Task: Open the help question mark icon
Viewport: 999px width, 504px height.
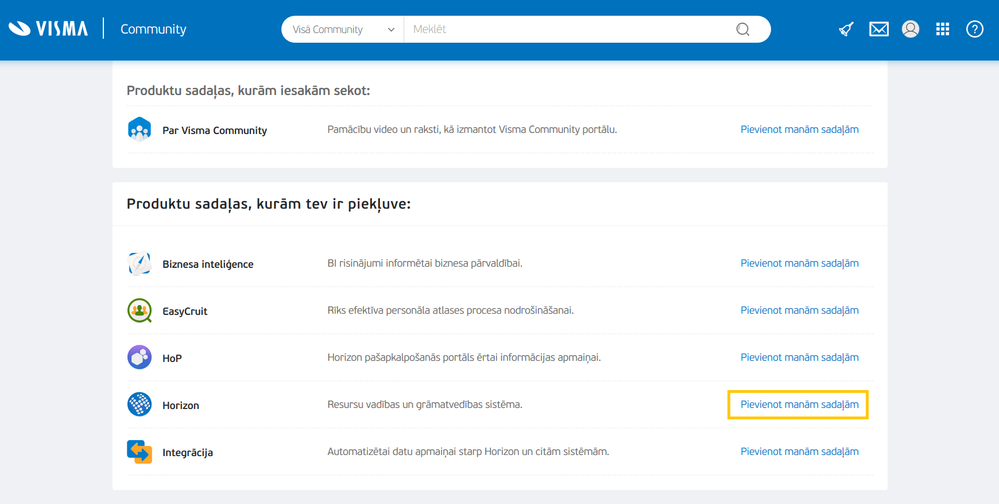Action: tap(975, 29)
